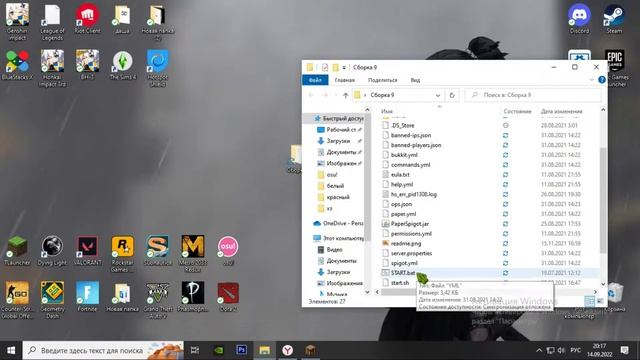The height and width of the screenshot is (360, 640).
Task: Launch Grand Theft Auto V desktop icon
Action: click(x=158, y=300)
